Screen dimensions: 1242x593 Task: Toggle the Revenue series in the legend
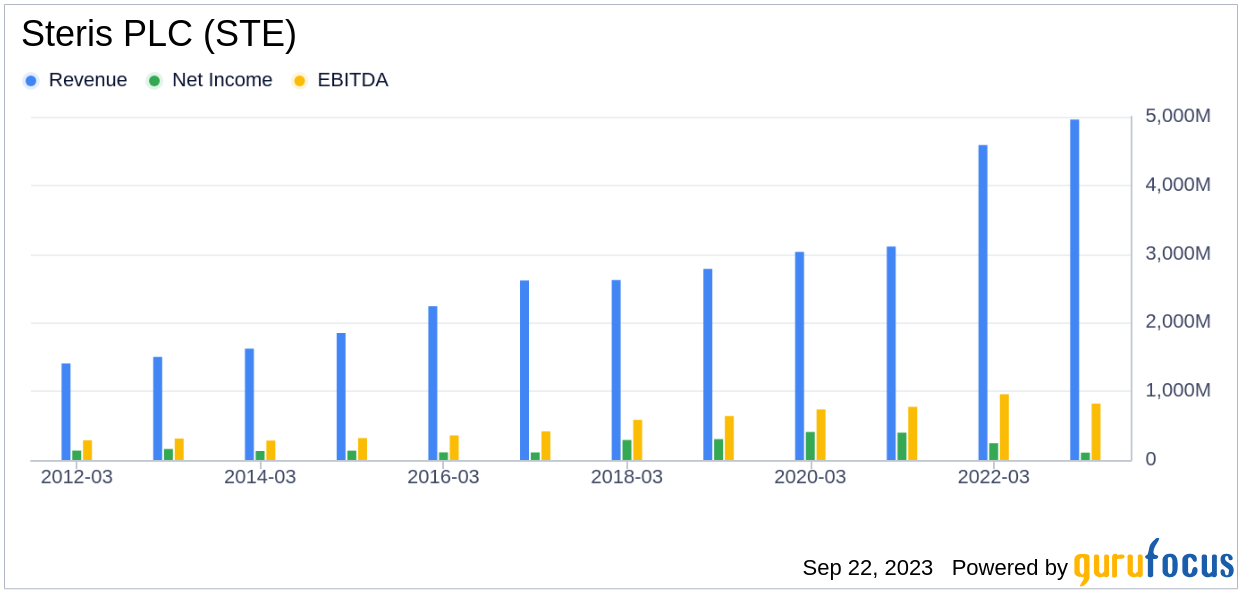point(76,80)
